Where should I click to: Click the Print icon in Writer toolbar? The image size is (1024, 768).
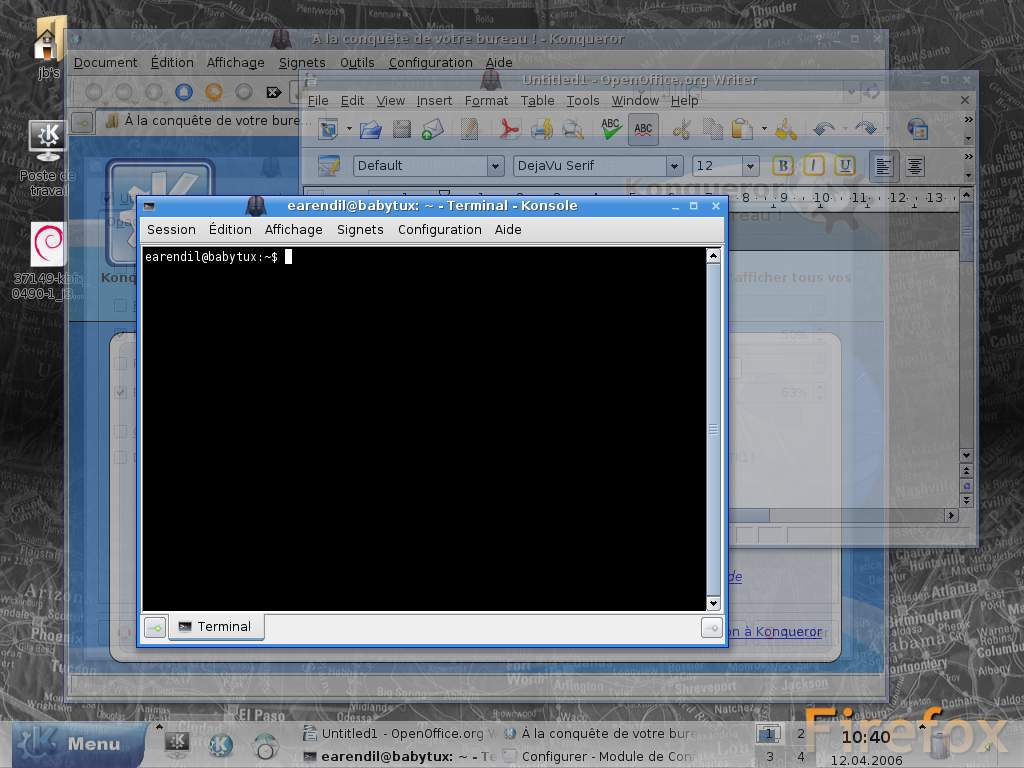[x=541, y=129]
